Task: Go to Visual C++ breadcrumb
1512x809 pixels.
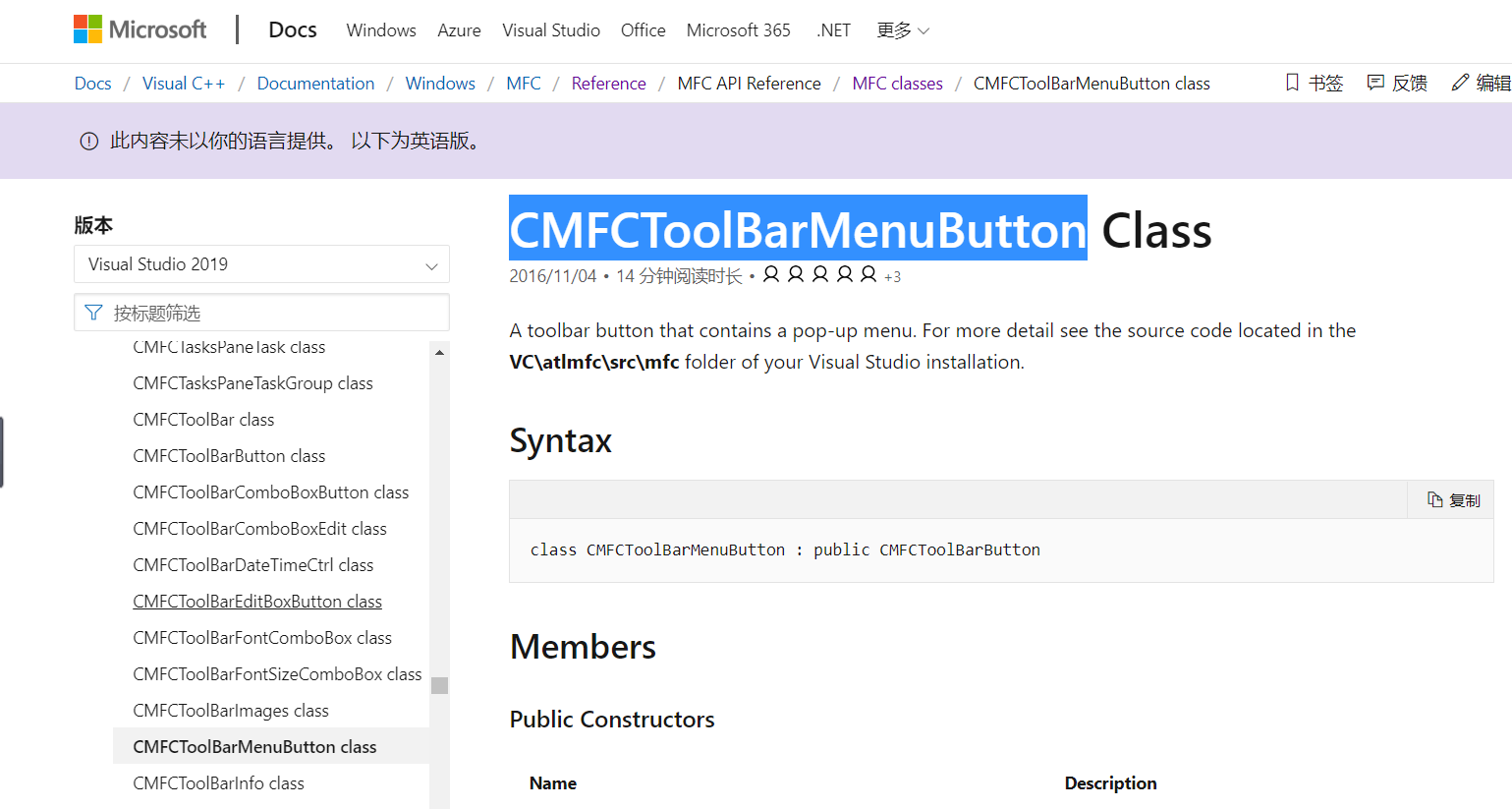Action: tap(184, 84)
